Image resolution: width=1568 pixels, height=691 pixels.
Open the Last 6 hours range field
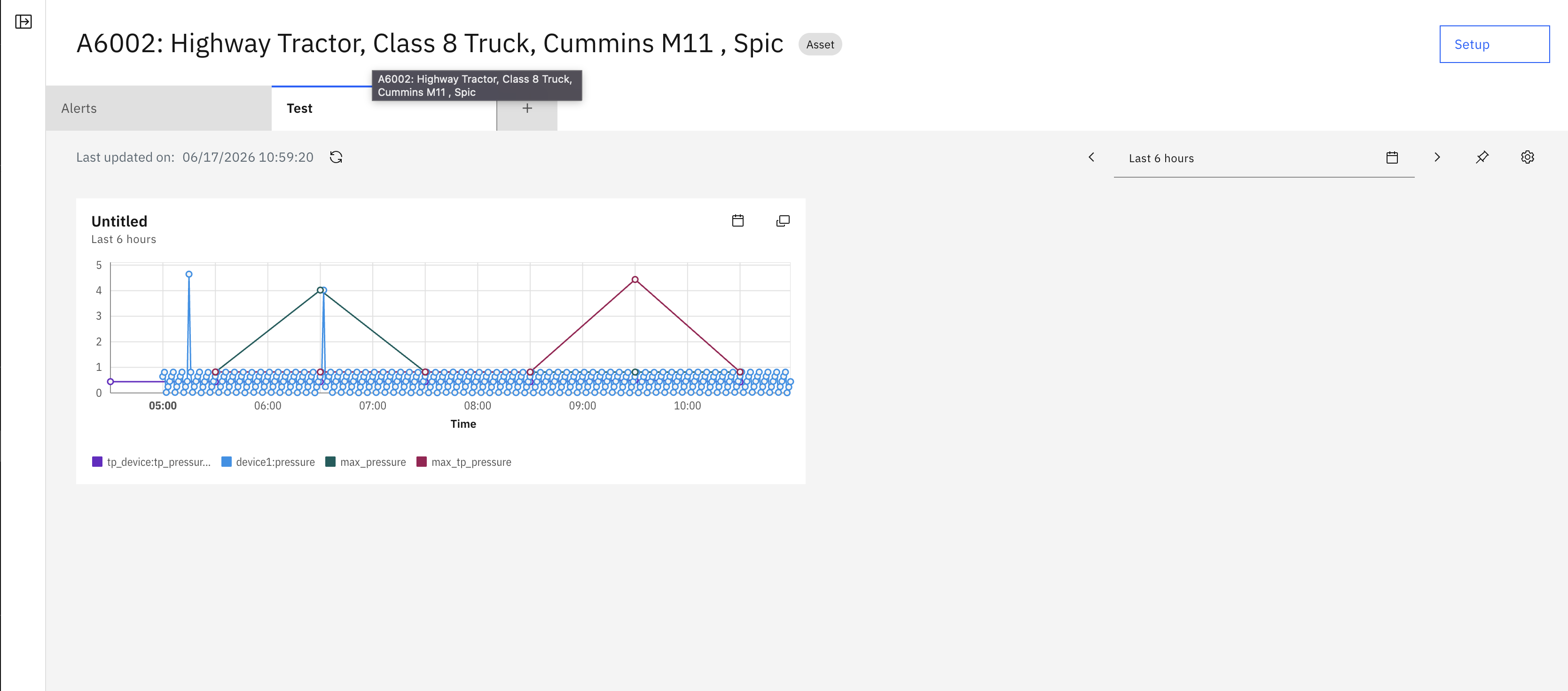pos(1263,158)
